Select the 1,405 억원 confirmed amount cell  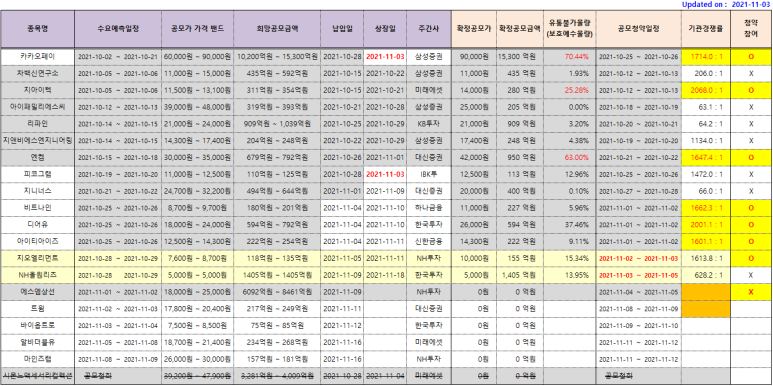(520, 275)
